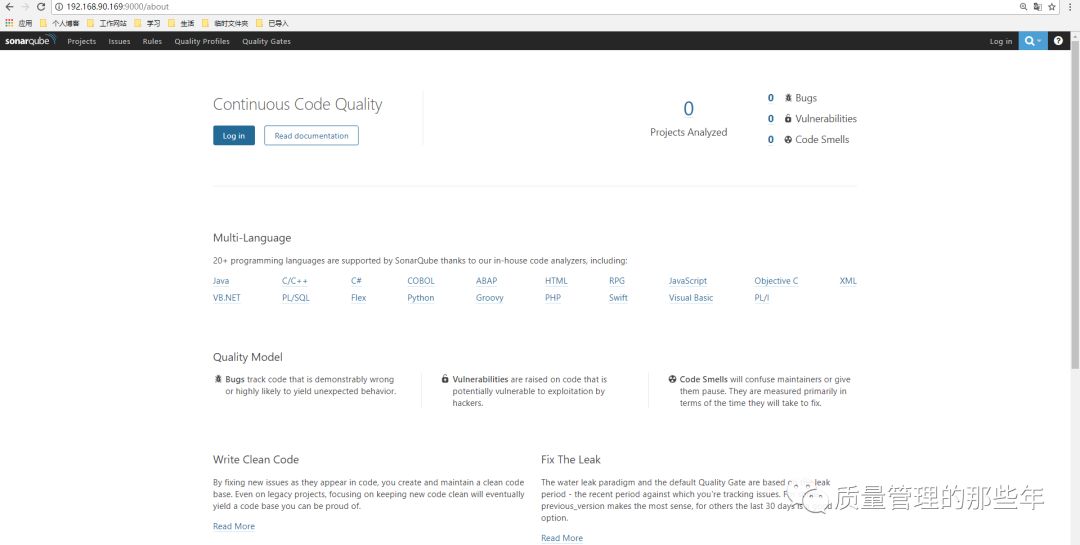The width and height of the screenshot is (1080, 545).
Task: Open the 工作网站 bookmark folder
Action: [x=107, y=23]
